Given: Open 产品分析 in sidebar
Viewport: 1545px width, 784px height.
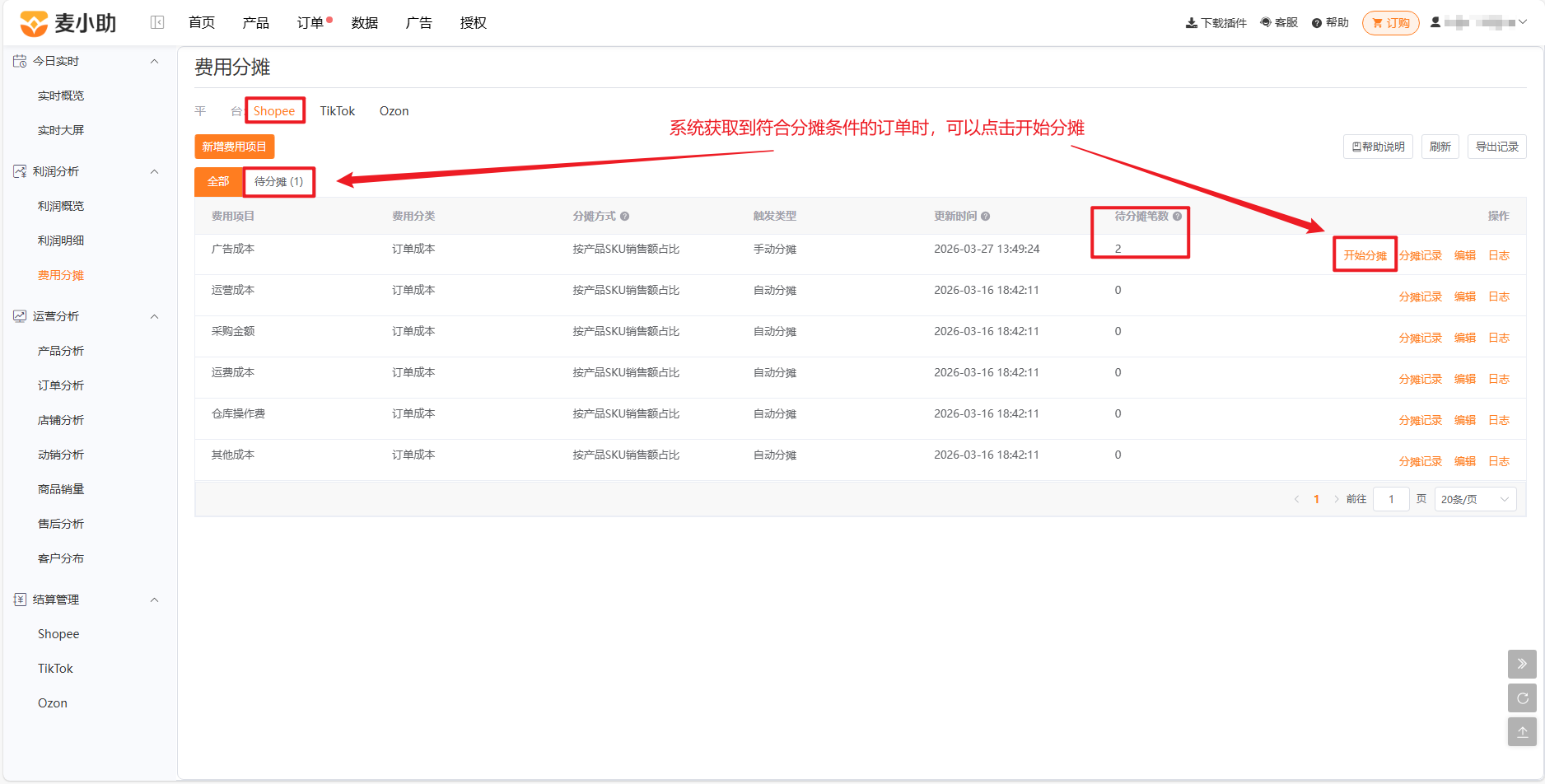Looking at the screenshot, I should tap(61, 351).
